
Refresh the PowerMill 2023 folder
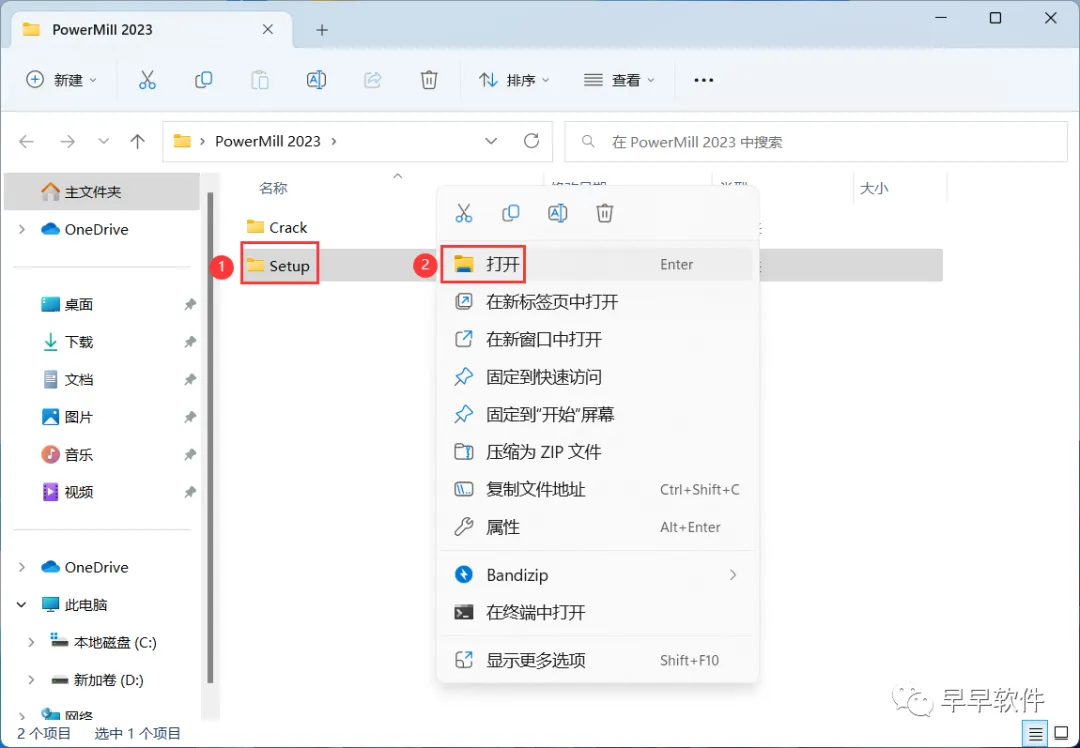[x=531, y=141]
